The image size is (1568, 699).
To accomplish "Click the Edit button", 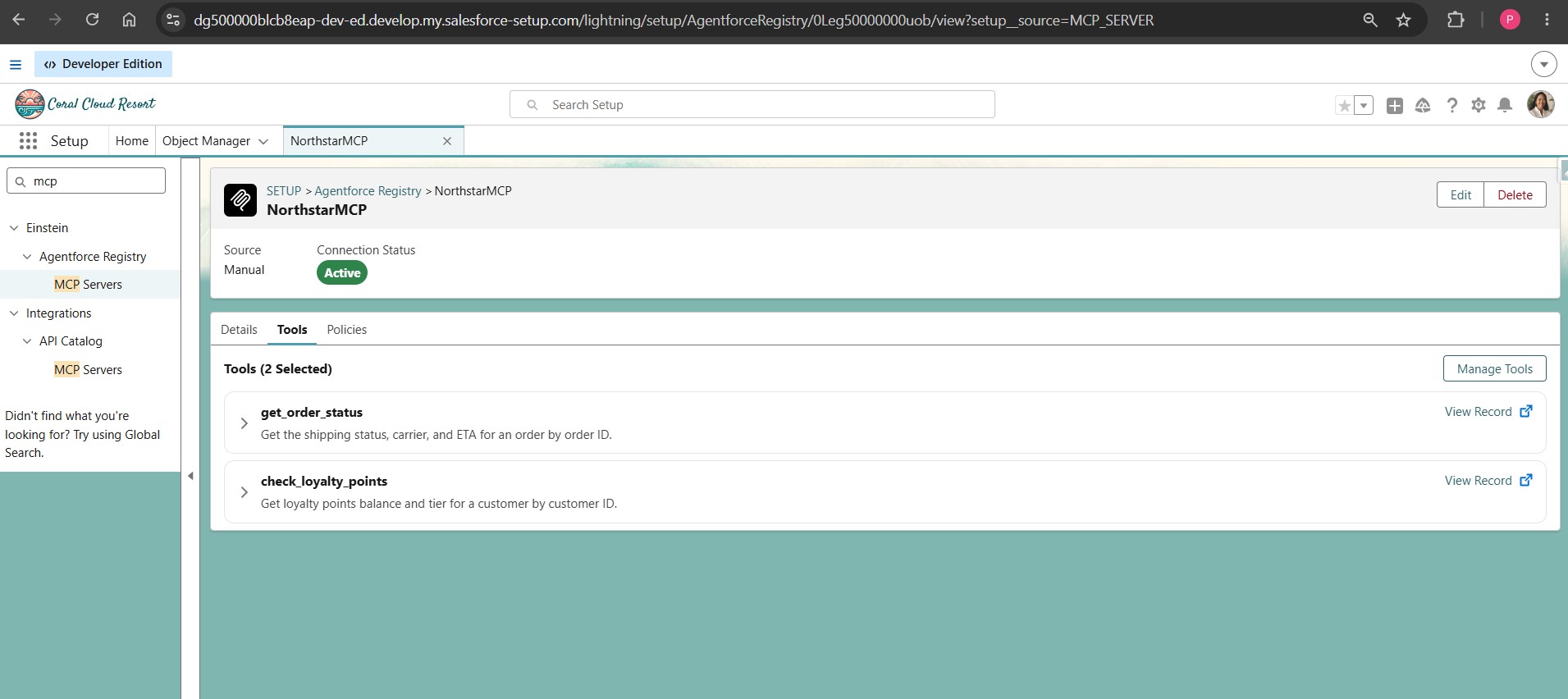I will [x=1461, y=194].
